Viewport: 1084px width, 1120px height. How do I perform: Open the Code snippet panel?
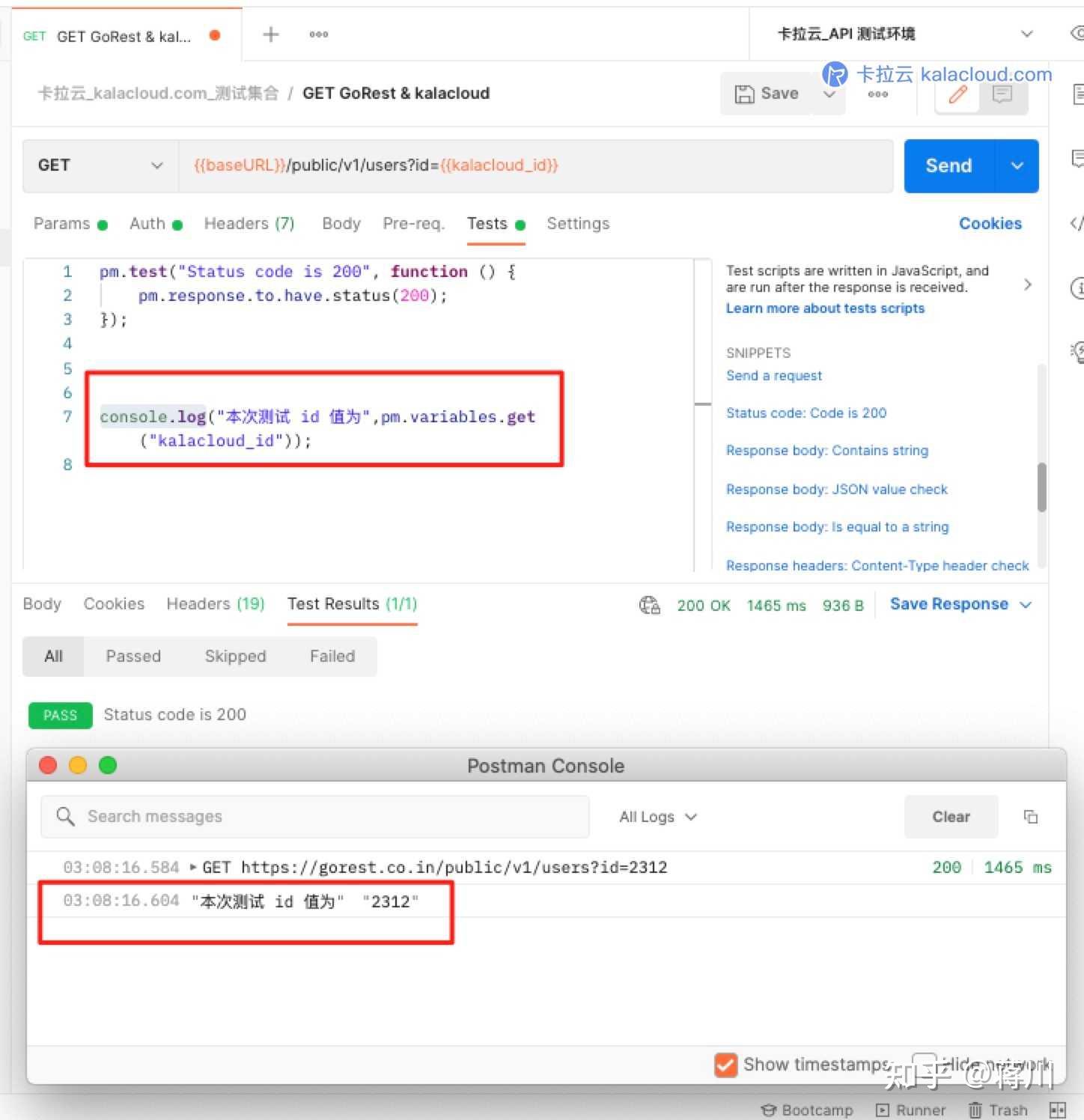[1078, 223]
